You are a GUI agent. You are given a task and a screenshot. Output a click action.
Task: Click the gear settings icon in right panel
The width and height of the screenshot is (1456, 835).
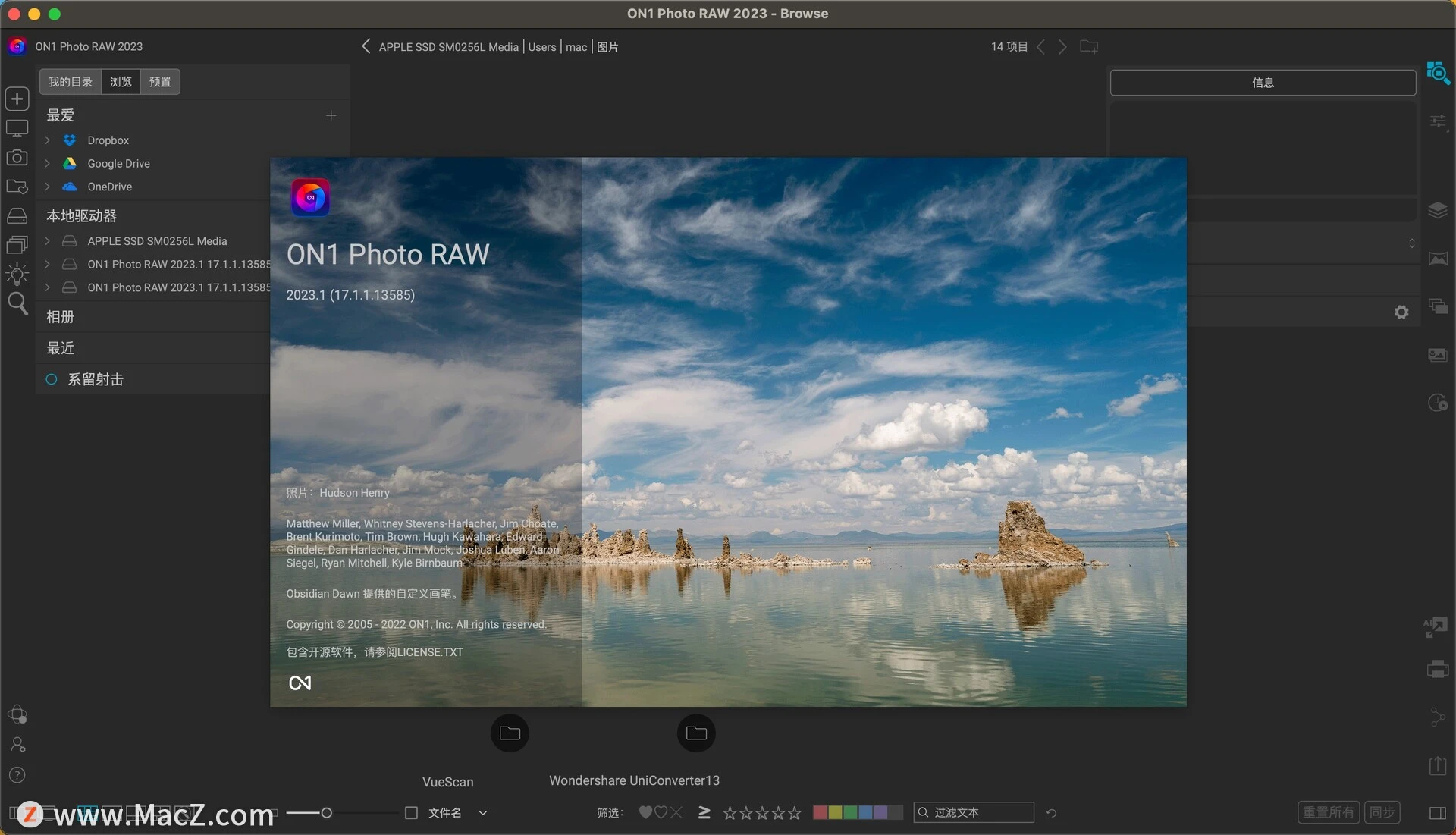[1401, 312]
